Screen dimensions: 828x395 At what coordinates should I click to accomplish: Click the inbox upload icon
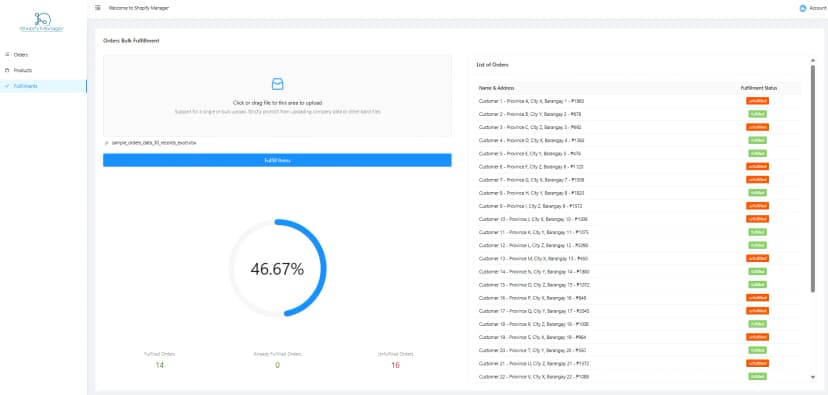(277, 83)
